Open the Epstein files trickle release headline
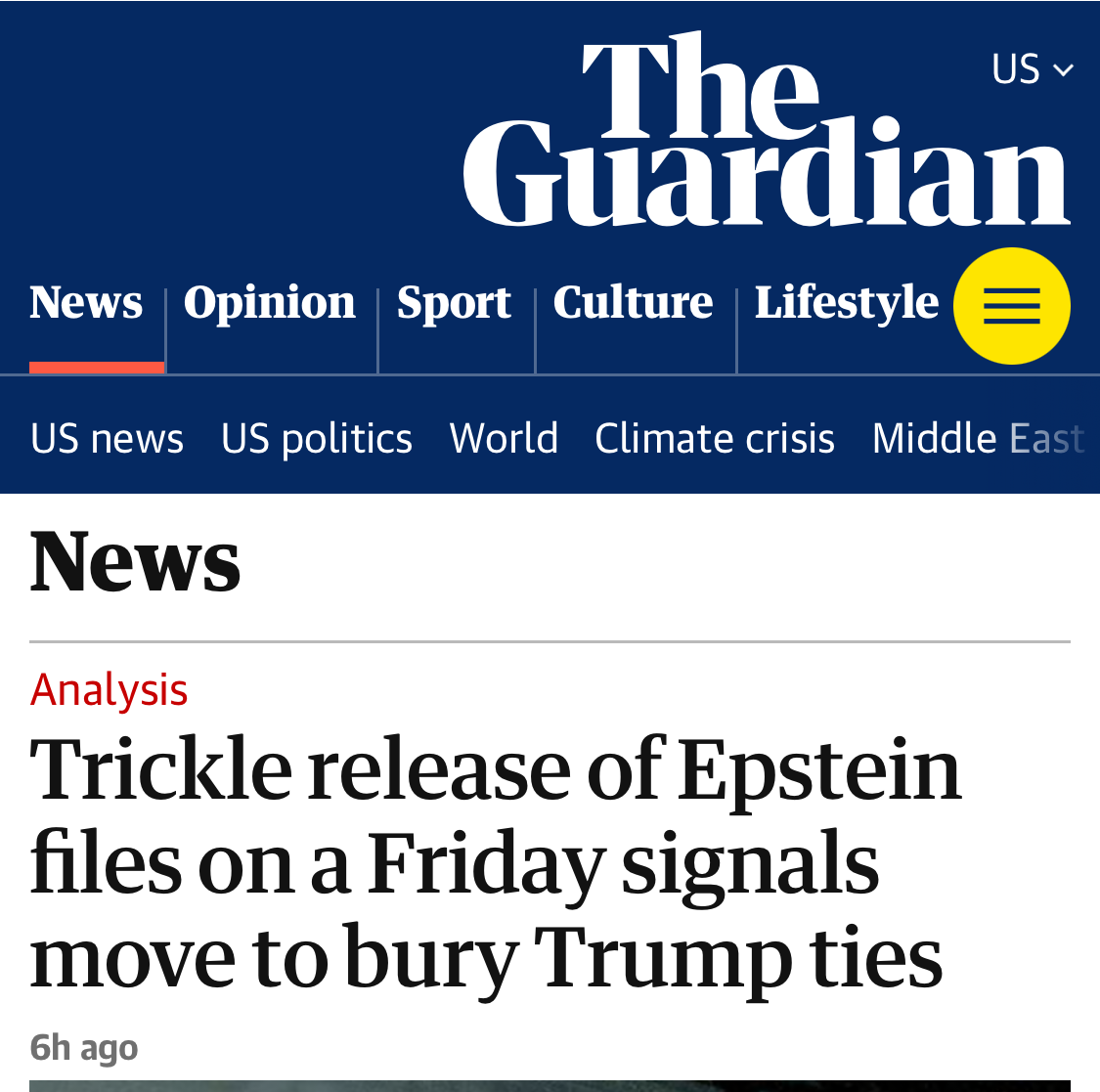Screen dimensions: 1100x1092 [x=495, y=862]
